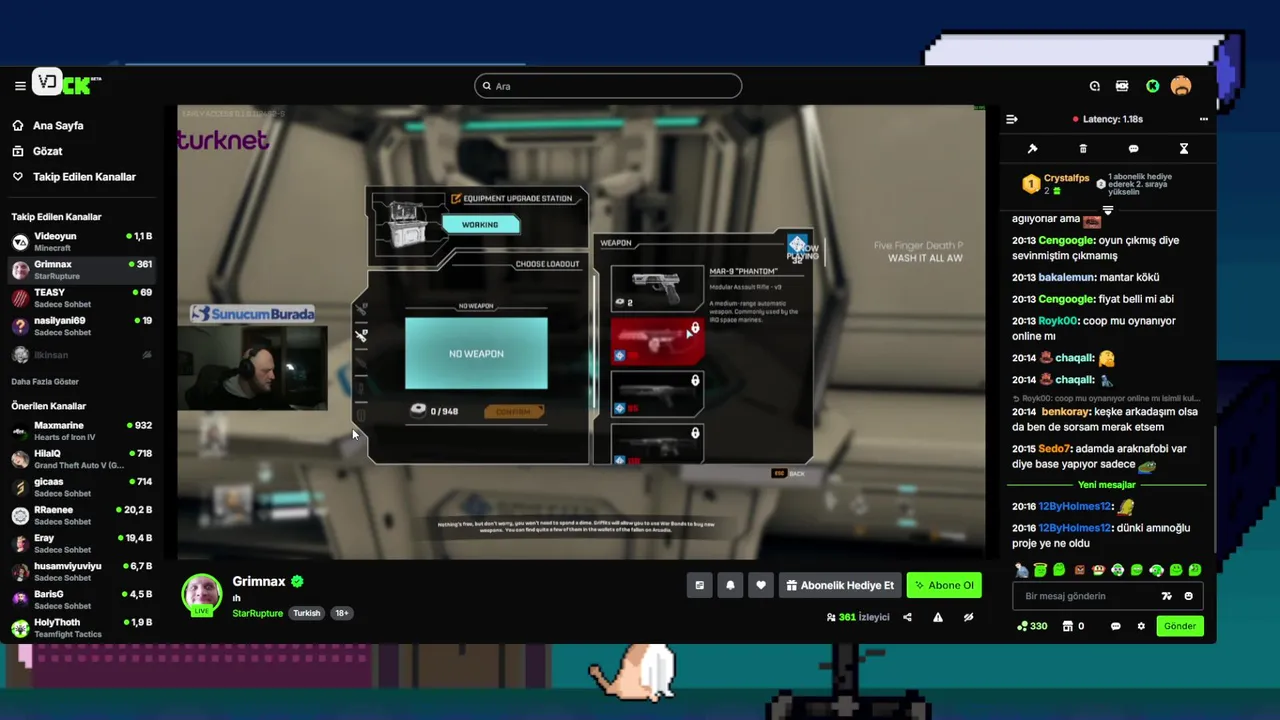
Task: Open the user profile avatar menu
Action: click(1181, 86)
